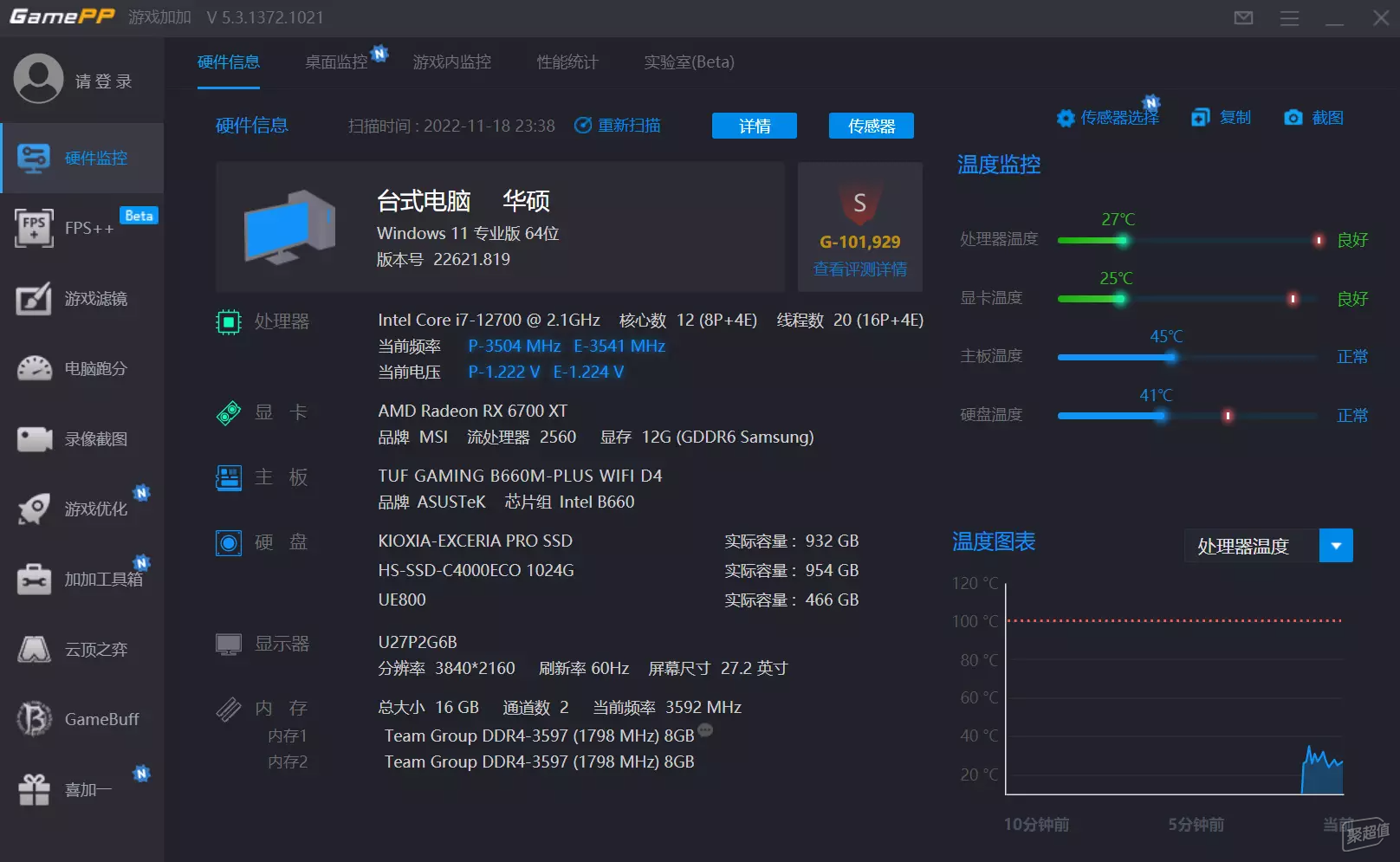This screenshot has width=1400, height=862.
Task: Click the 硬盘 disk icon
Action: [x=228, y=543]
